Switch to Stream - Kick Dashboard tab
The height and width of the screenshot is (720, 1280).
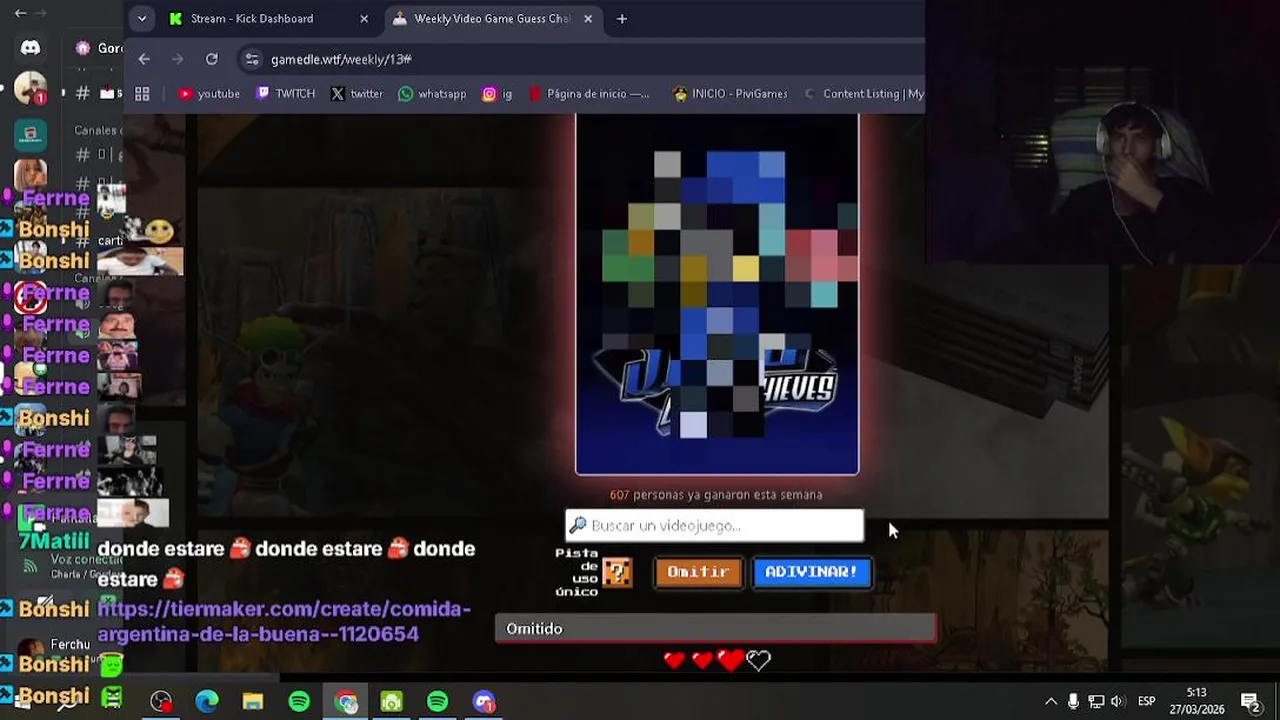pyautogui.click(x=252, y=18)
